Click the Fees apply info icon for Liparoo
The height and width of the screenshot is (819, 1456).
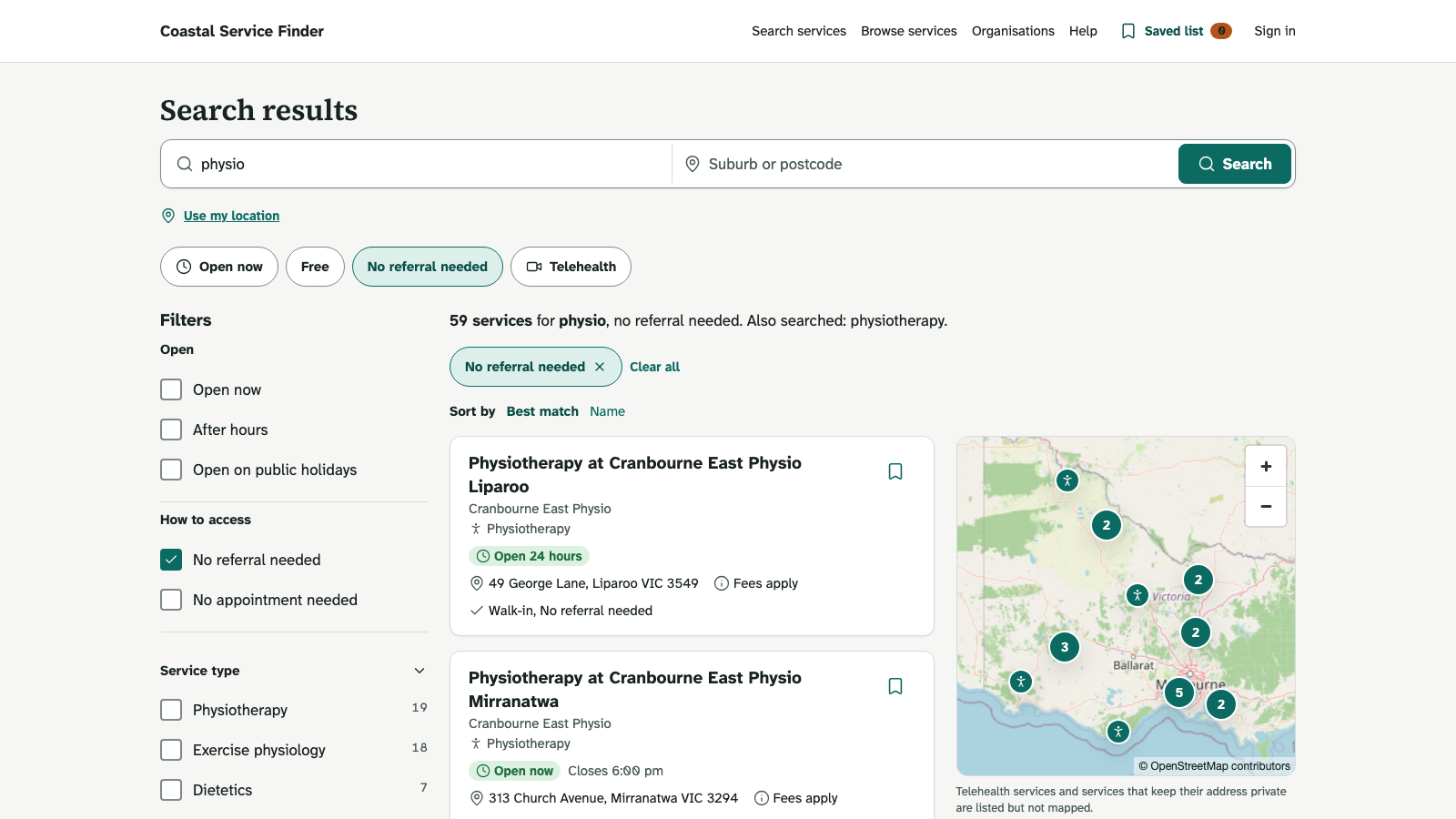(722, 583)
